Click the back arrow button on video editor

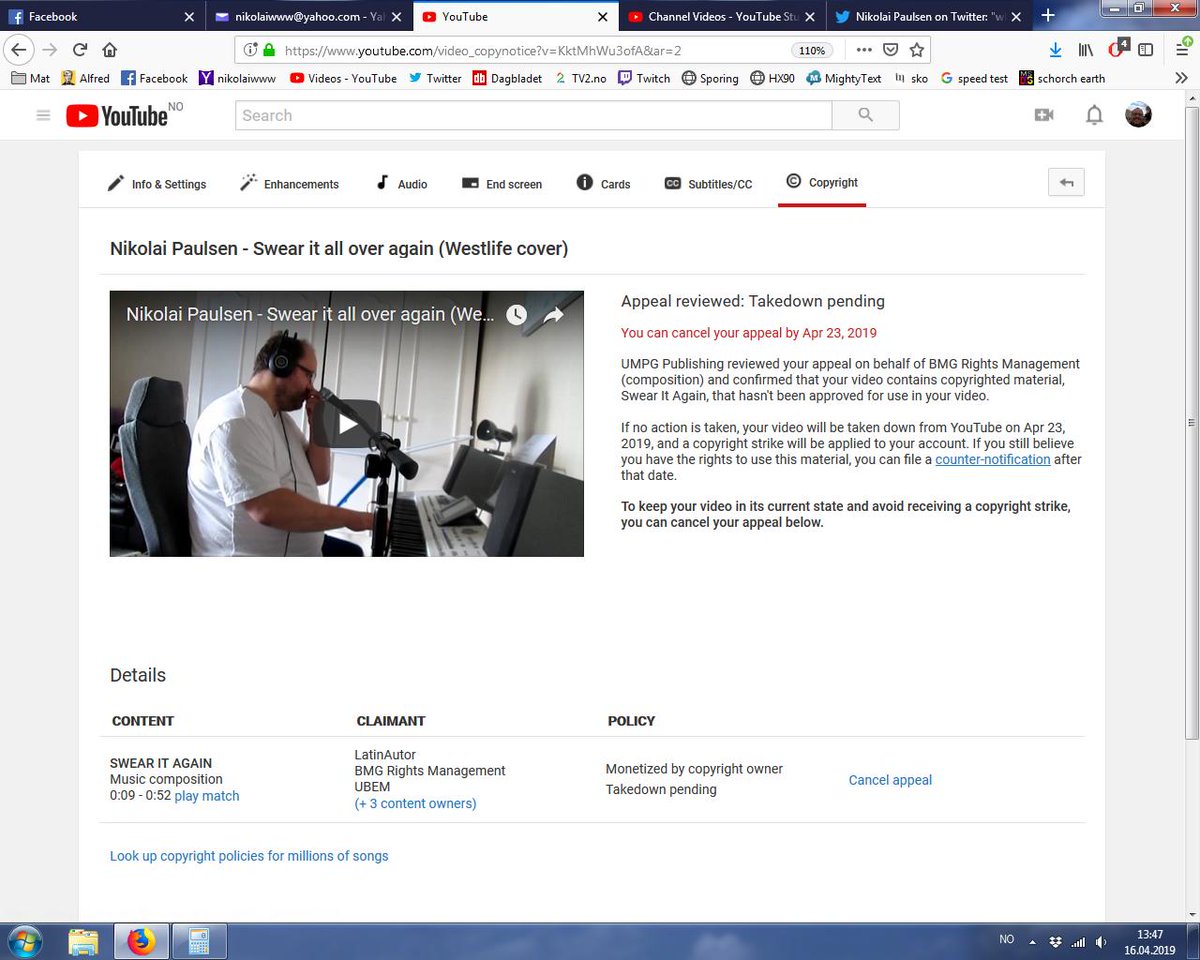click(x=1066, y=182)
